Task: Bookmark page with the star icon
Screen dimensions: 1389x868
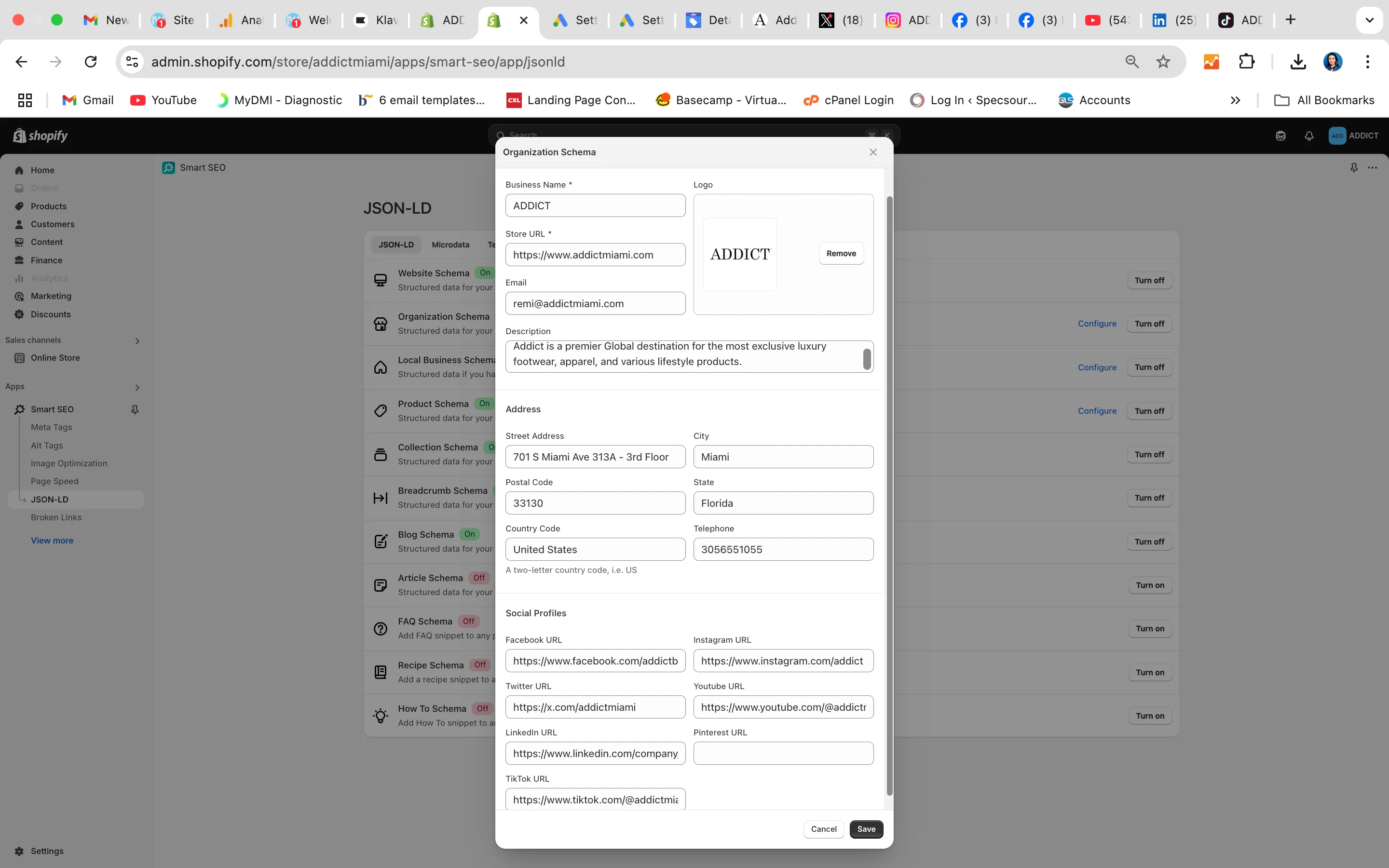Action: (x=1163, y=61)
